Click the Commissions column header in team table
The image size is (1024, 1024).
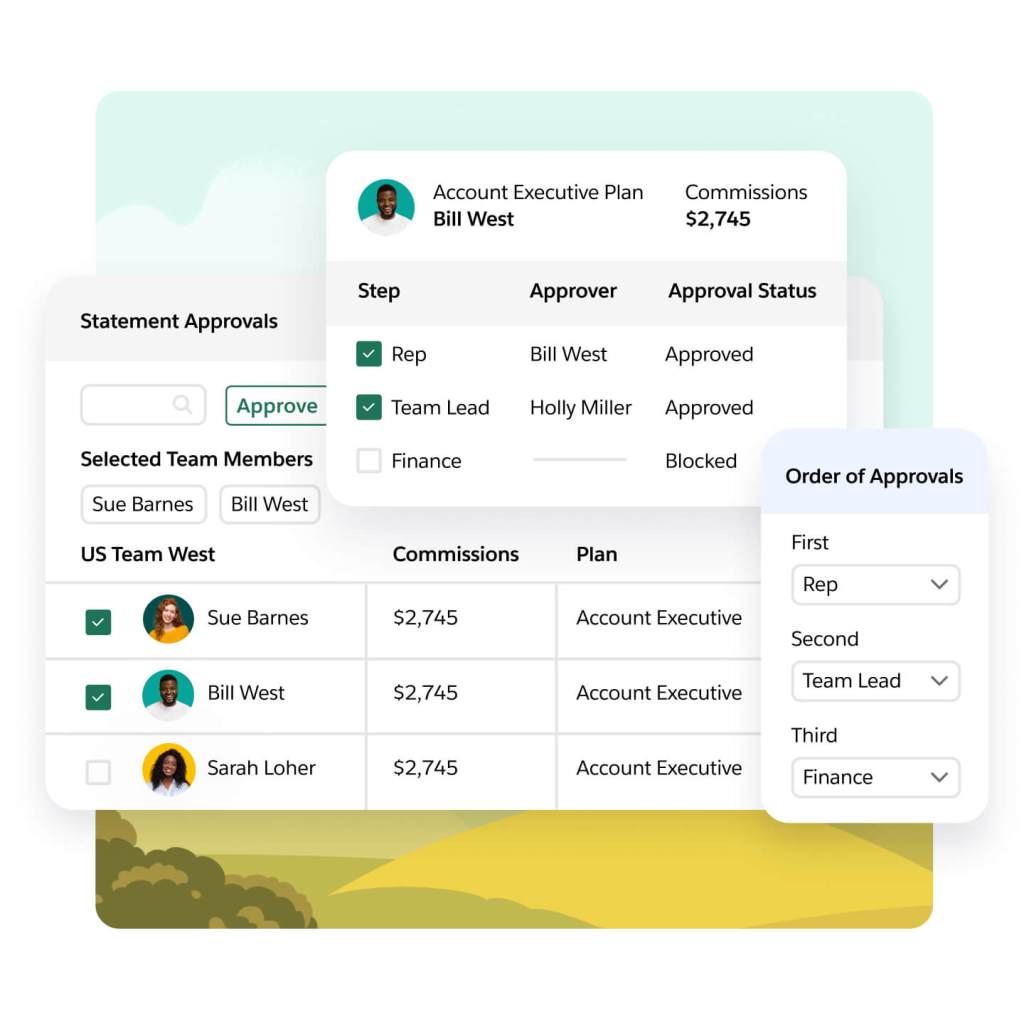point(455,554)
